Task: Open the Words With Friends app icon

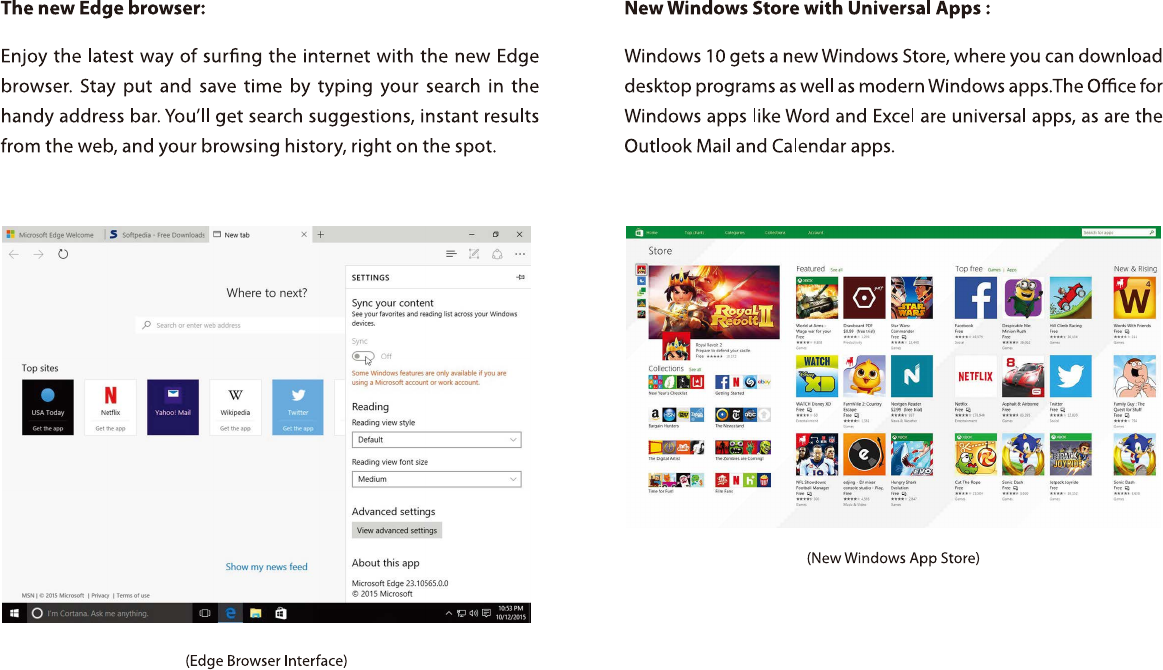Action: pos(1134,298)
